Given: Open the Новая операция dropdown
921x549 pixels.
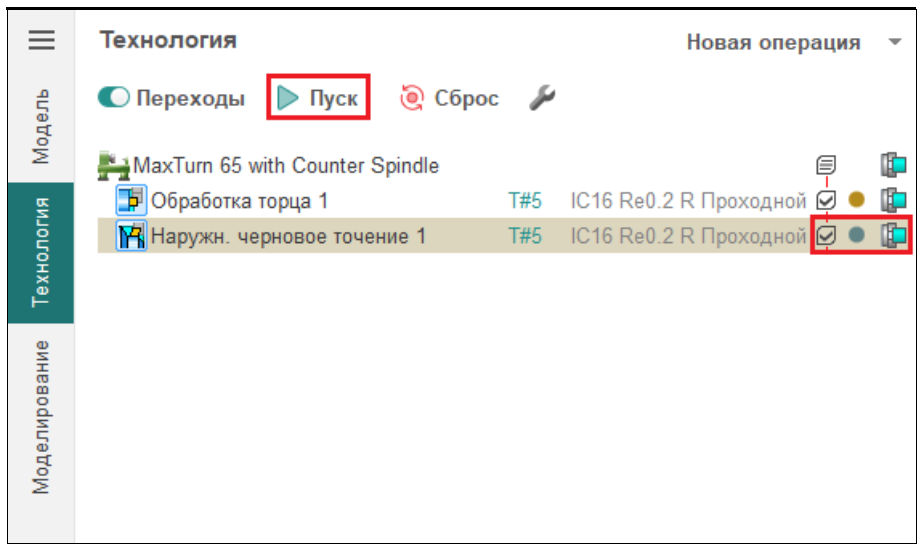Looking at the screenshot, I should pyautogui.click(x=894, y=42).
